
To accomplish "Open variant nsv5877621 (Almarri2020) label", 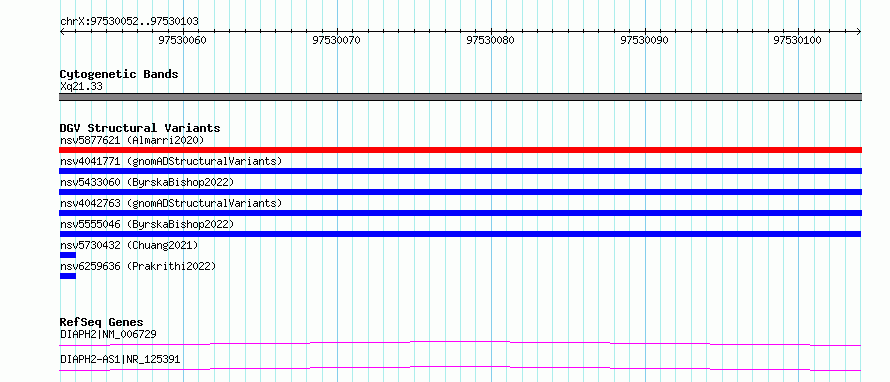I will pyautogui.click(x=132, y=140).
